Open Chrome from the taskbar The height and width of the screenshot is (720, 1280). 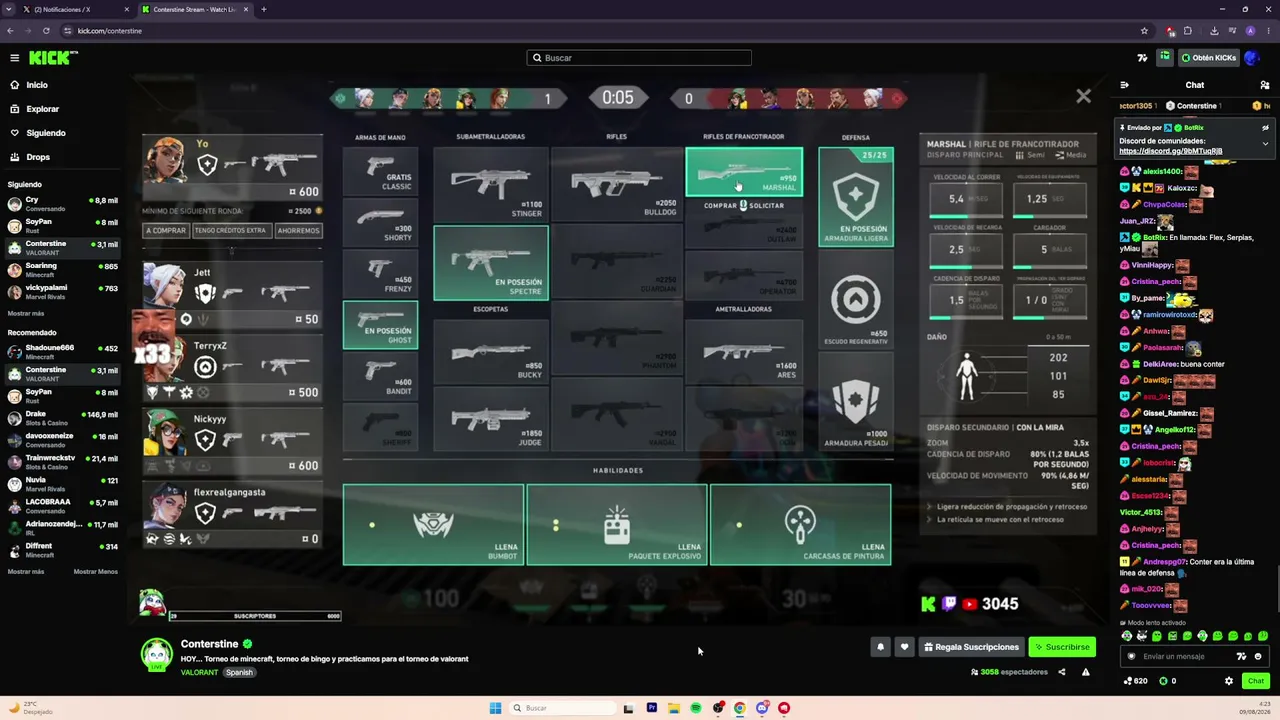740,708
